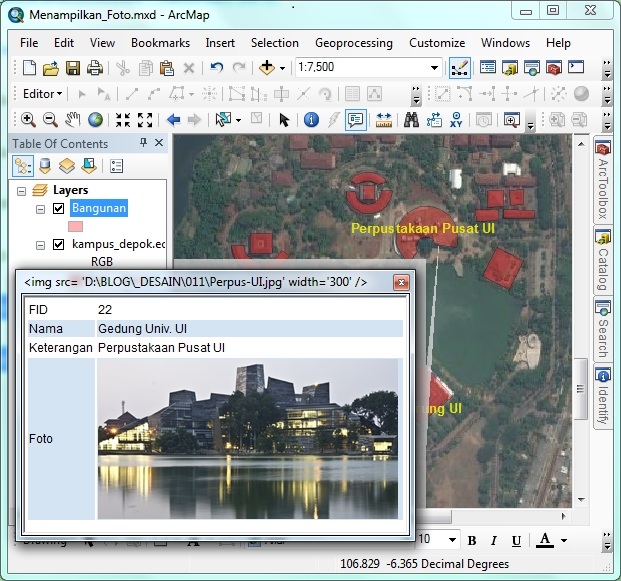Click the Perpustakaan photo in the popup
Image resolution: width=621 pixels, height=581 pixels.
click(x=248, y=439)
